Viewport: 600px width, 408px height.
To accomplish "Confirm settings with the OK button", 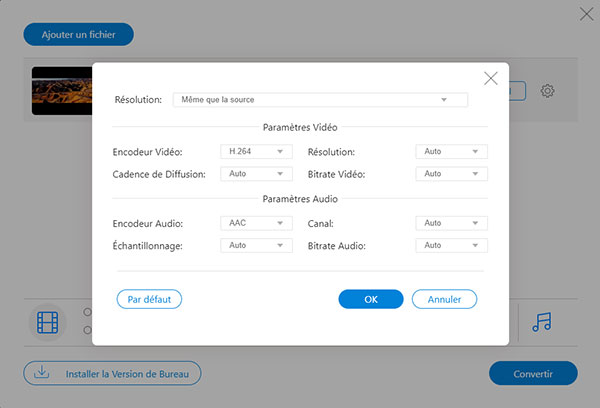I will 371,299.
